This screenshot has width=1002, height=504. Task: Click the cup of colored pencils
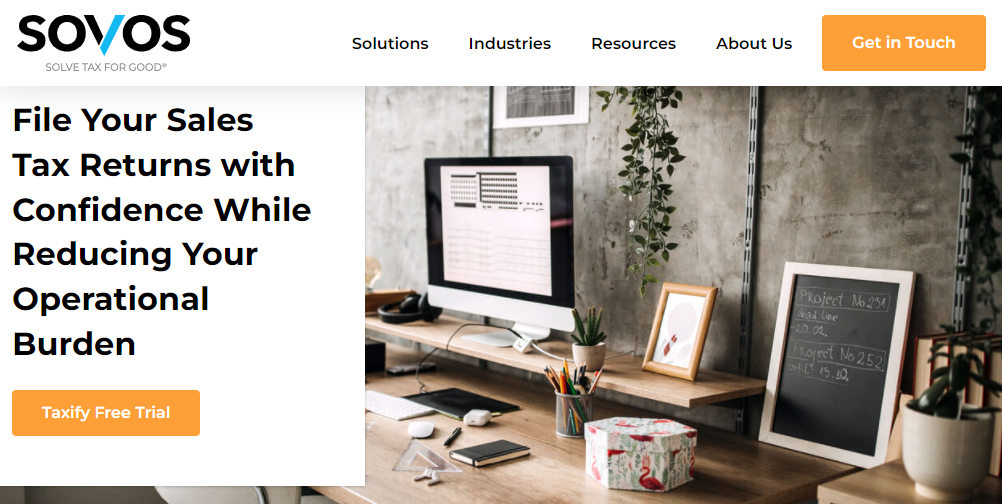[573, 401]
